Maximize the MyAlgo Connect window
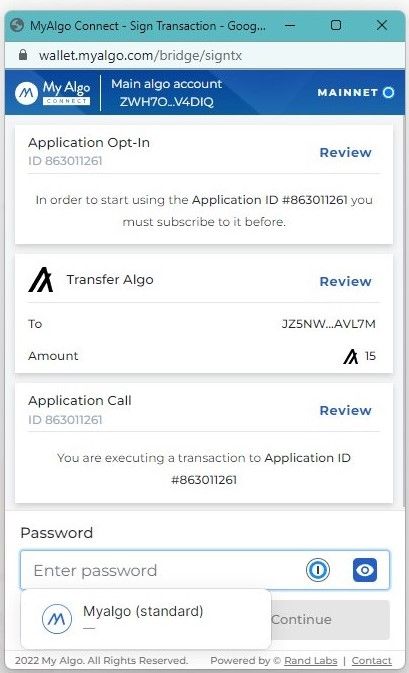The image size is (409, 673). (336, 25)
